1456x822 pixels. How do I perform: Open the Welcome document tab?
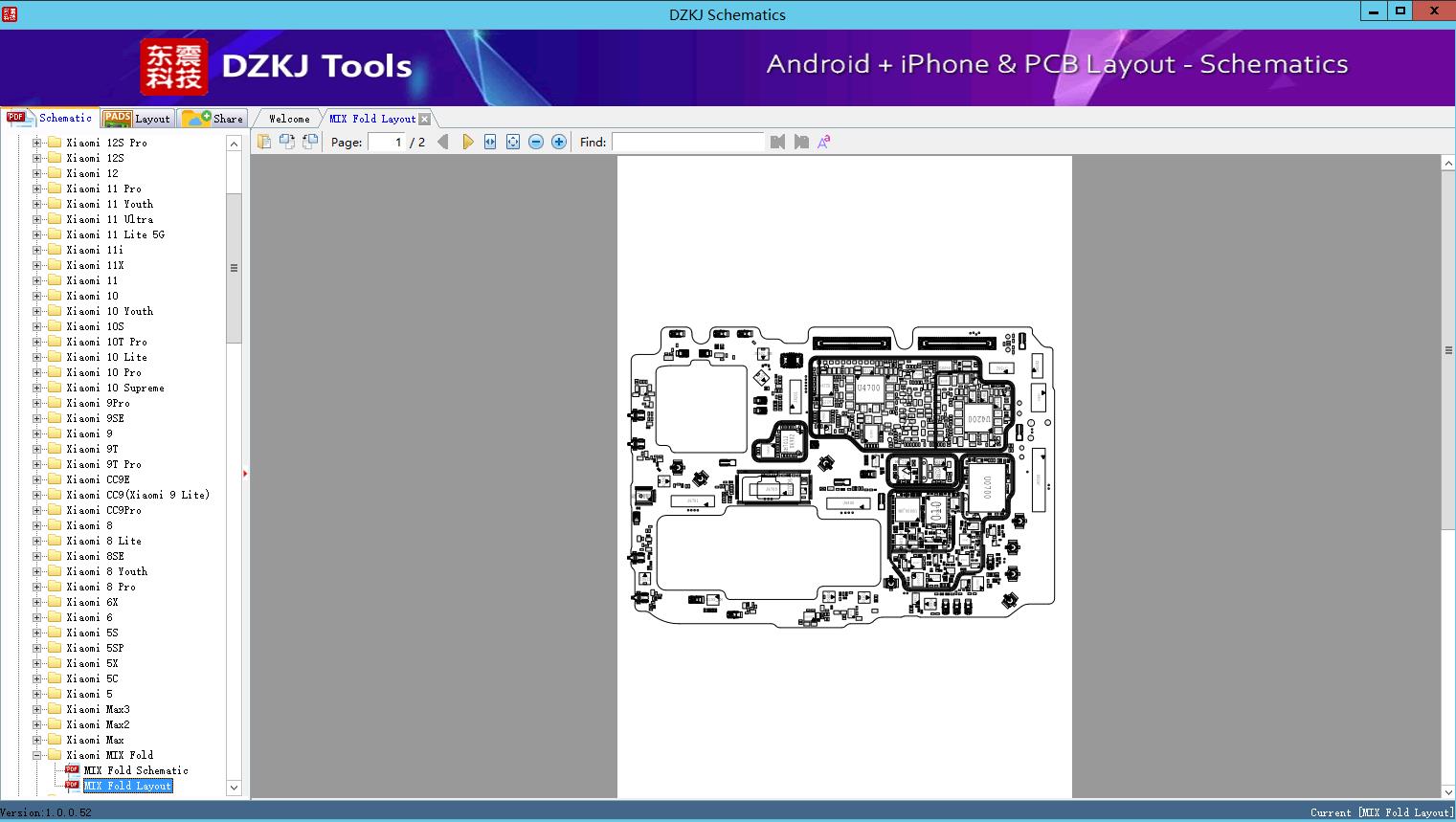[289, 119]
